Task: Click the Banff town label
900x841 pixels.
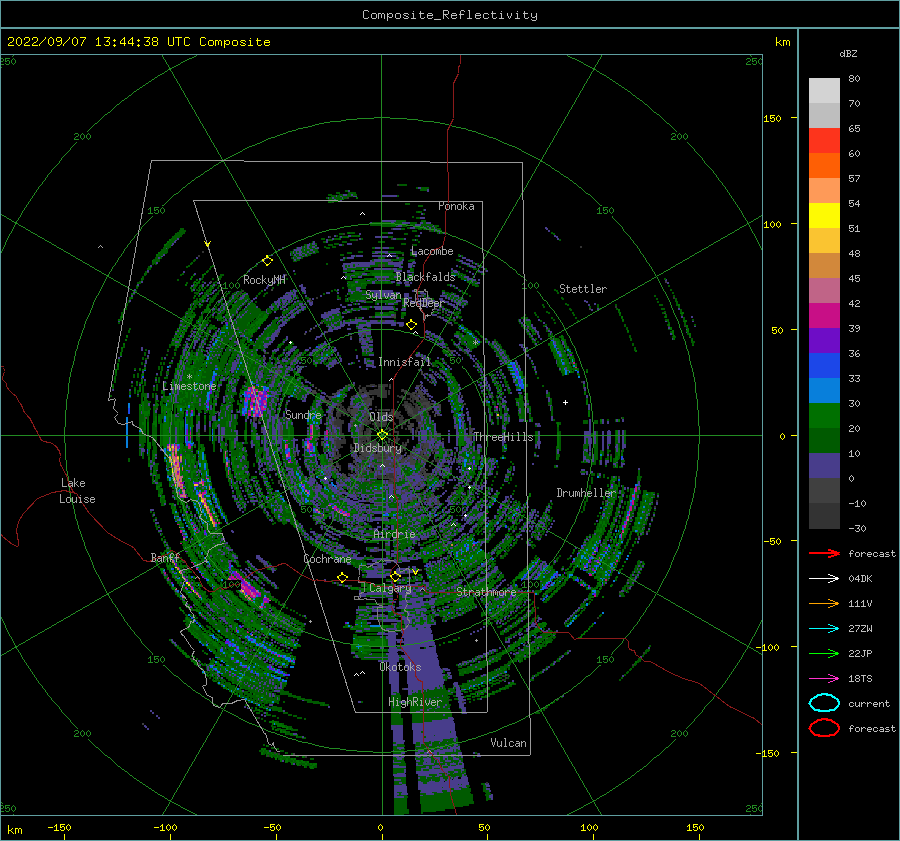Action: coord(165,557)
